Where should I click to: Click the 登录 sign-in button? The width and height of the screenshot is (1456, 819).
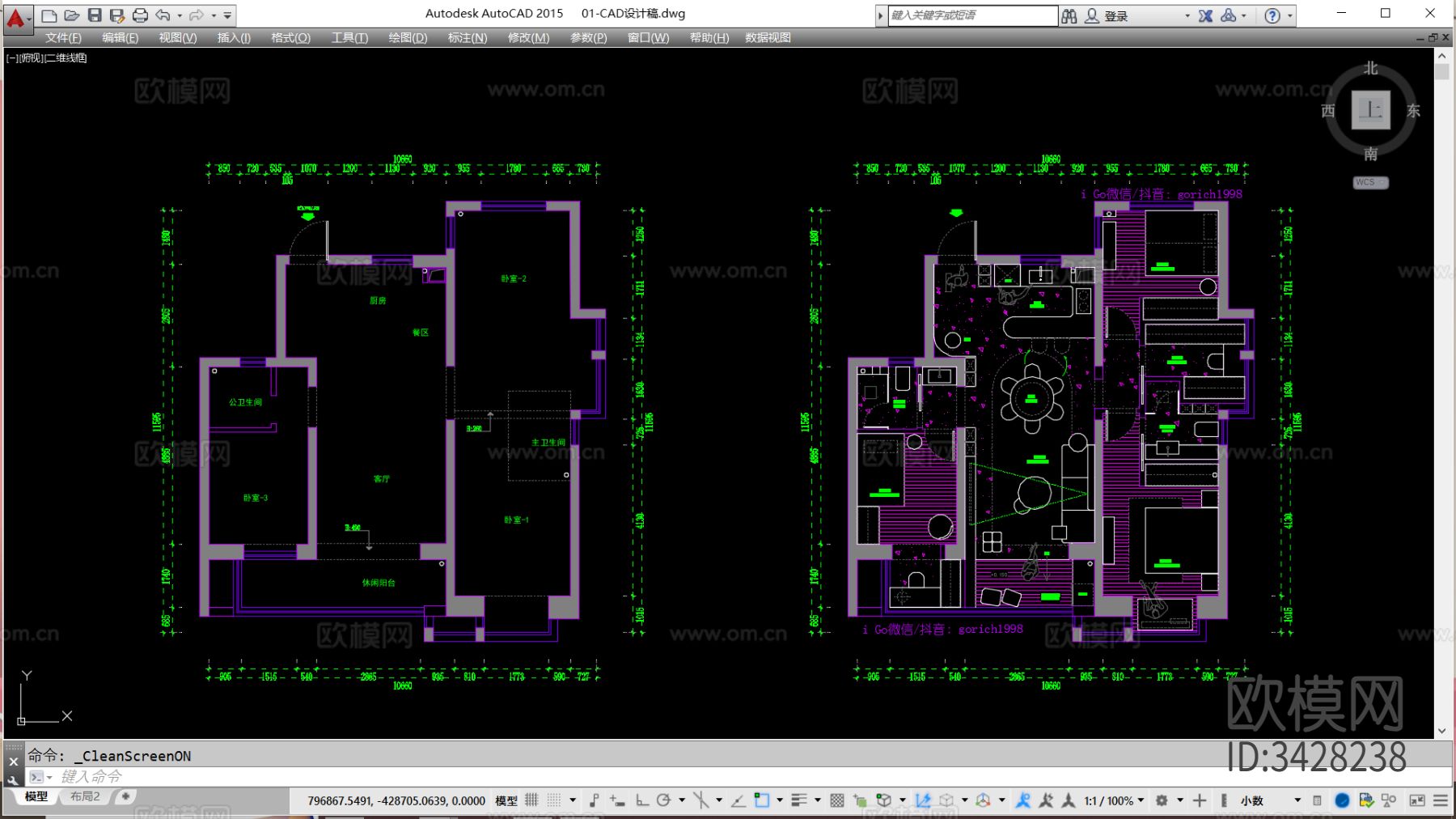pos(1115,16)
